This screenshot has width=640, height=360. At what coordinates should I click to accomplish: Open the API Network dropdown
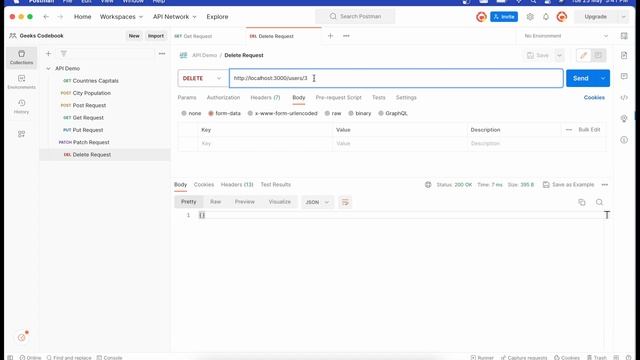pyautogui.click(x=174, y=17)
